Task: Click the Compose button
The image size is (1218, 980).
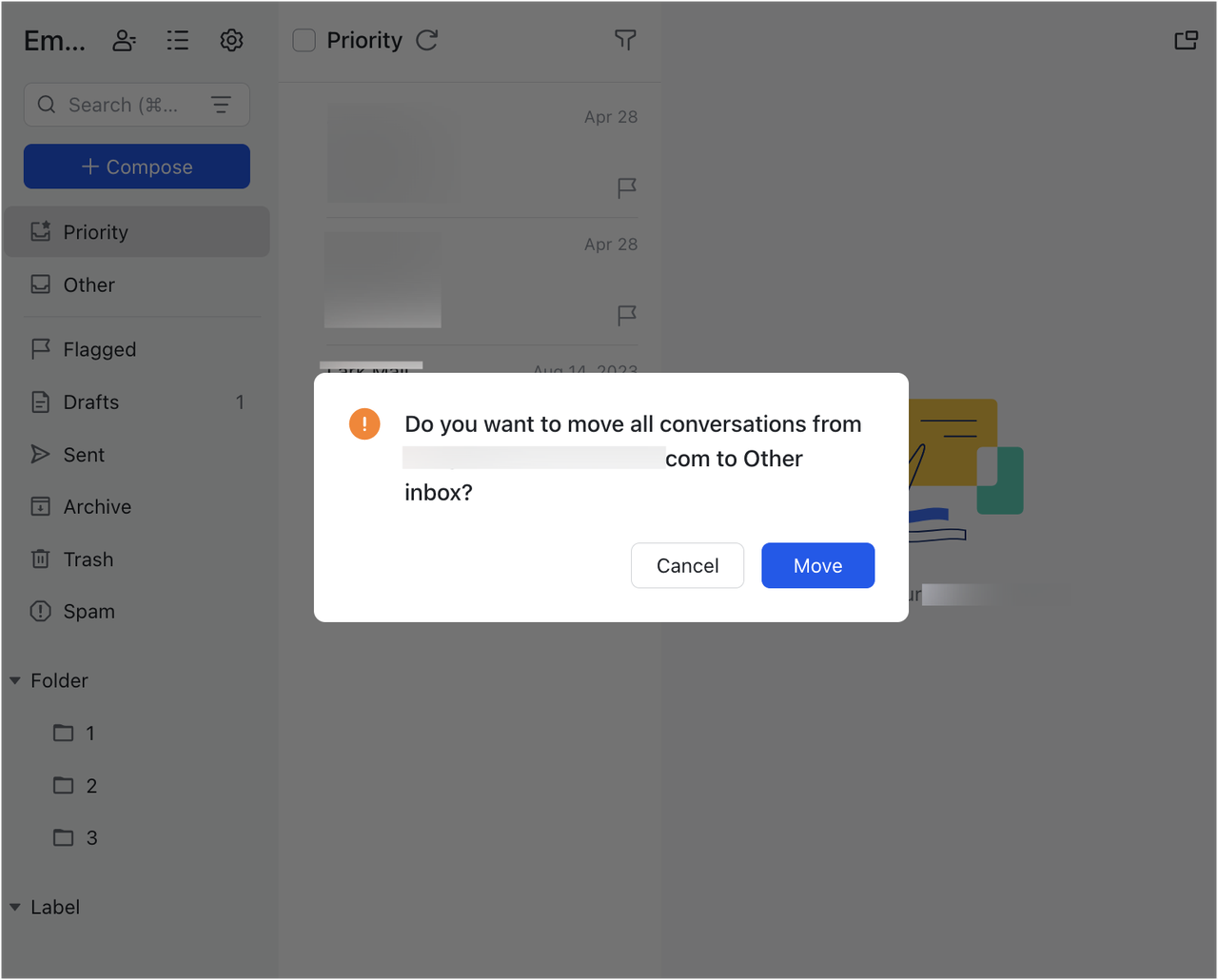Action: pos(136,166)
